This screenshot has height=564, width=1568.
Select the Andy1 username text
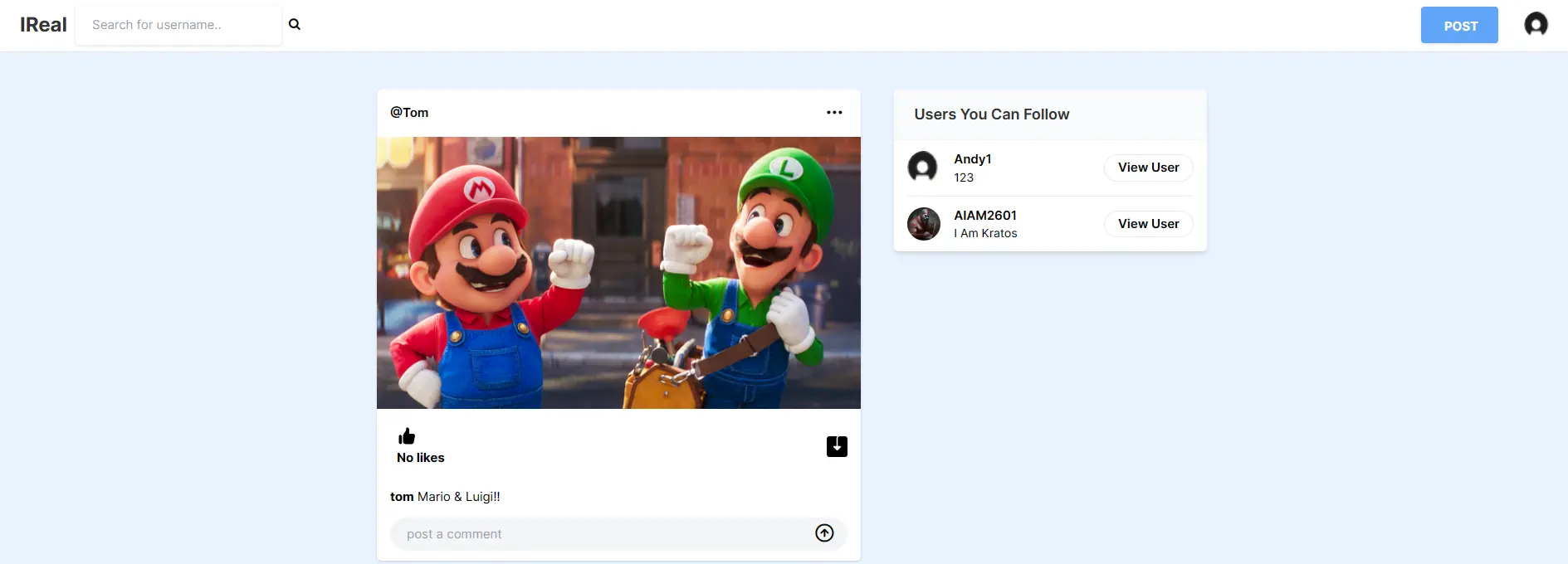coord(972,159)
